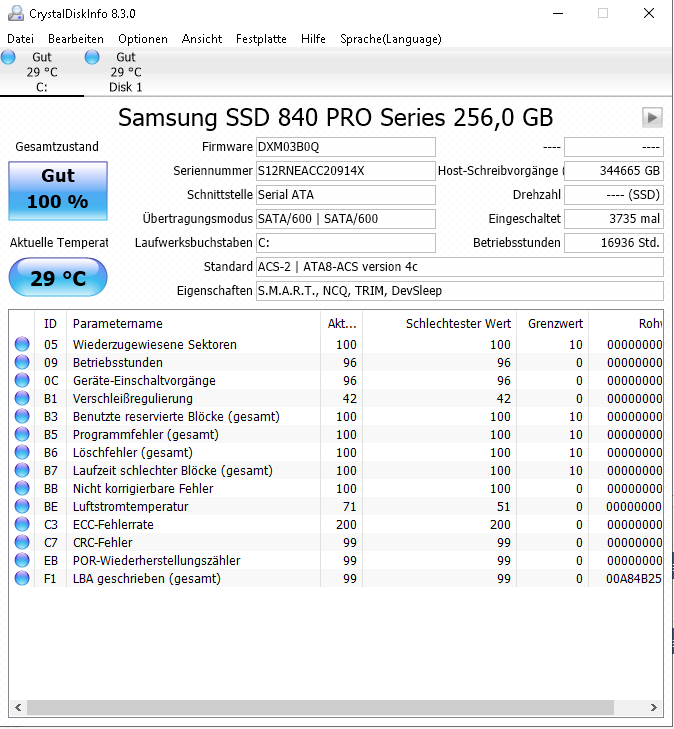Open the Bearbeiten menu

76,39
